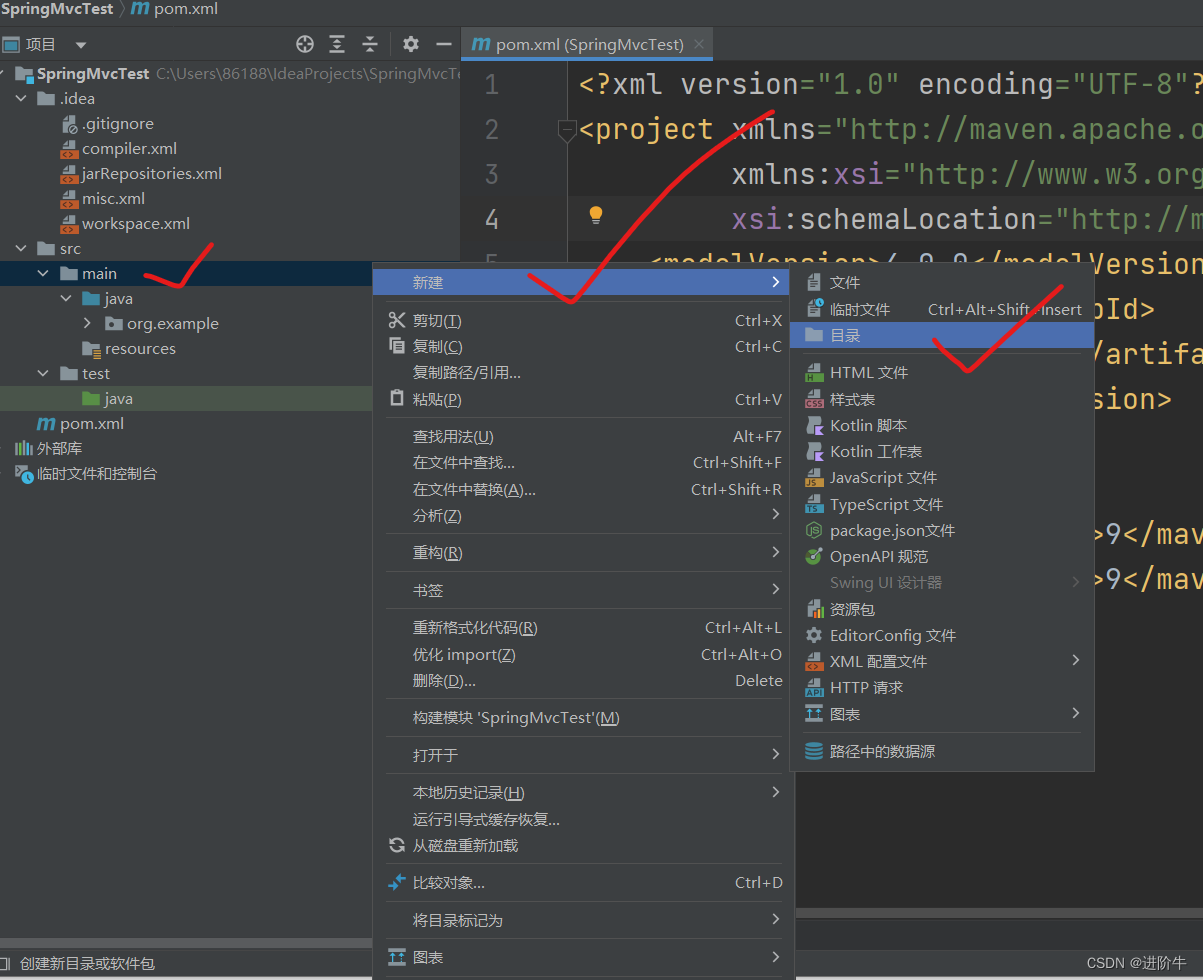1203x980 pixels.
Task: Collapse the src folder arrow
Action: (21, 249)
